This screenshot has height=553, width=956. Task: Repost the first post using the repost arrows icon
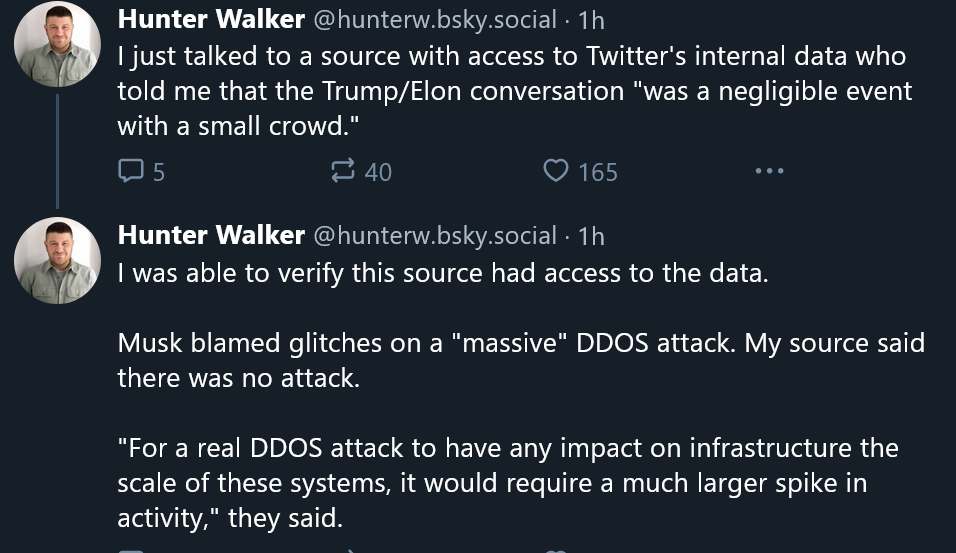coord(343,171)
